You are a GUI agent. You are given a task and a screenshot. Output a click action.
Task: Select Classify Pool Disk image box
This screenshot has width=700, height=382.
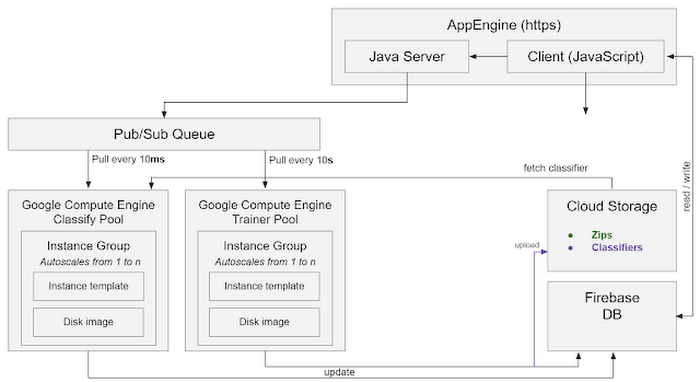88,322
